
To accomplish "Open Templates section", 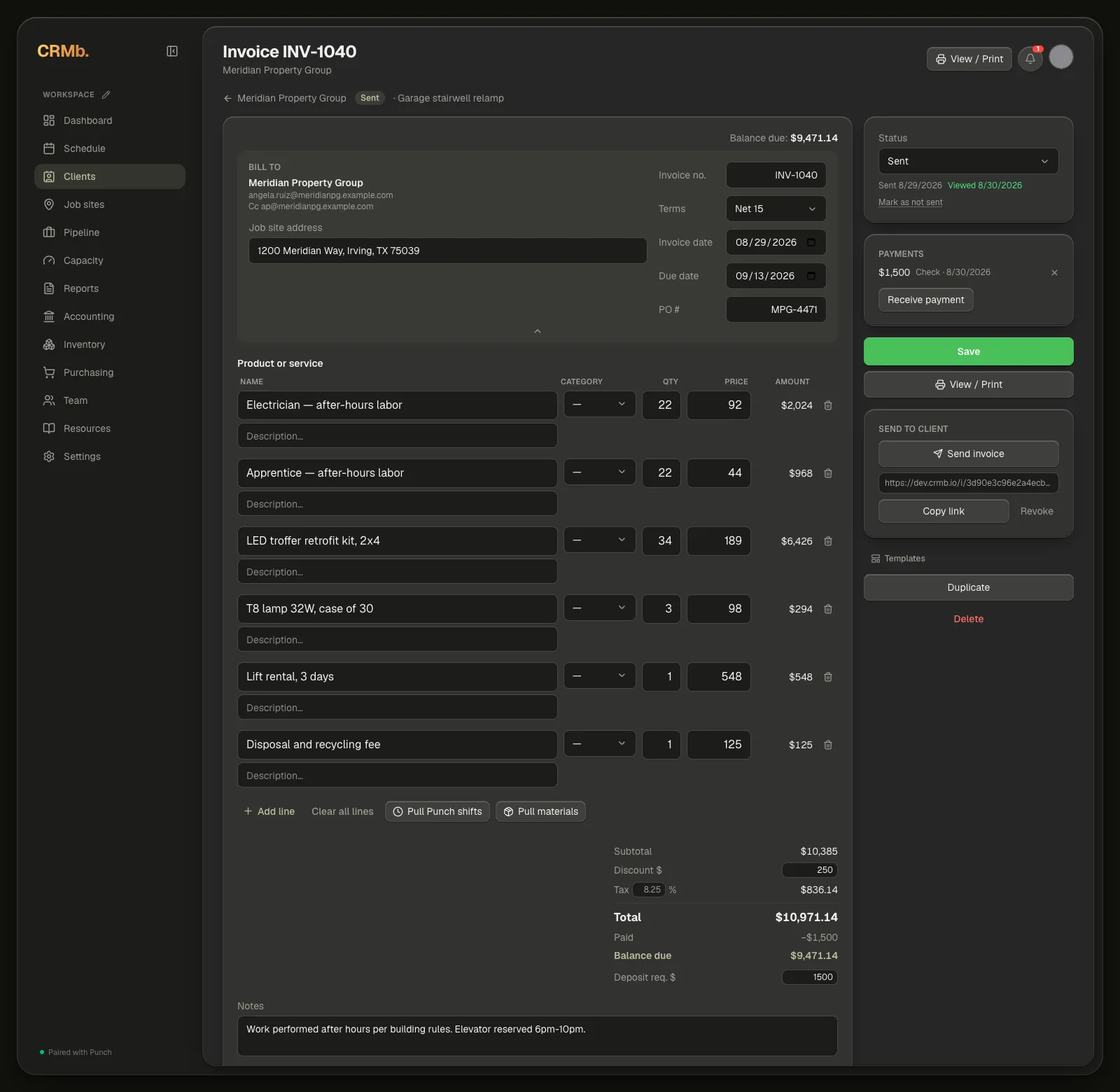I will 898,559.
